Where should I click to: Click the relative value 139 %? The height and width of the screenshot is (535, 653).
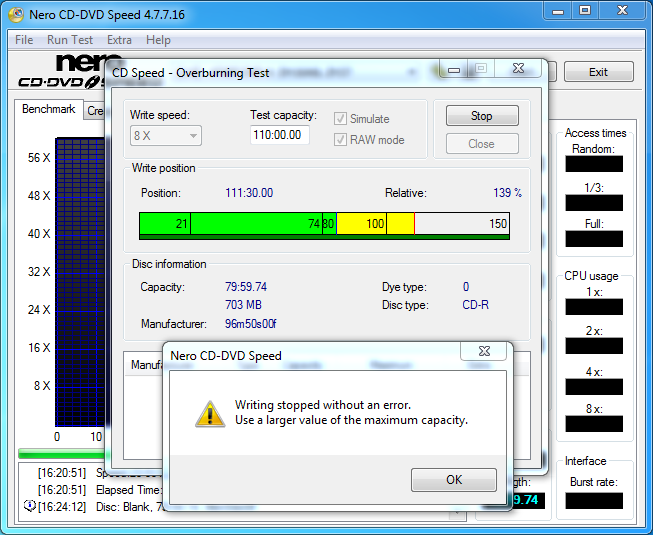[507, 193]
